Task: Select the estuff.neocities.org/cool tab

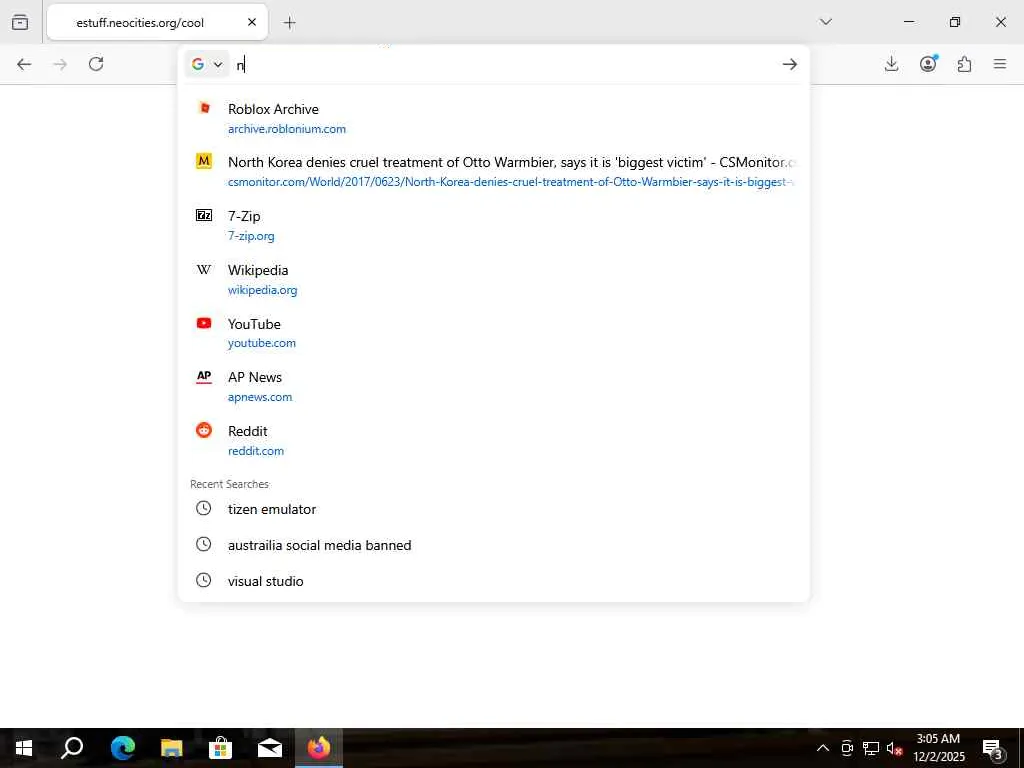Action: pos(157,22)
